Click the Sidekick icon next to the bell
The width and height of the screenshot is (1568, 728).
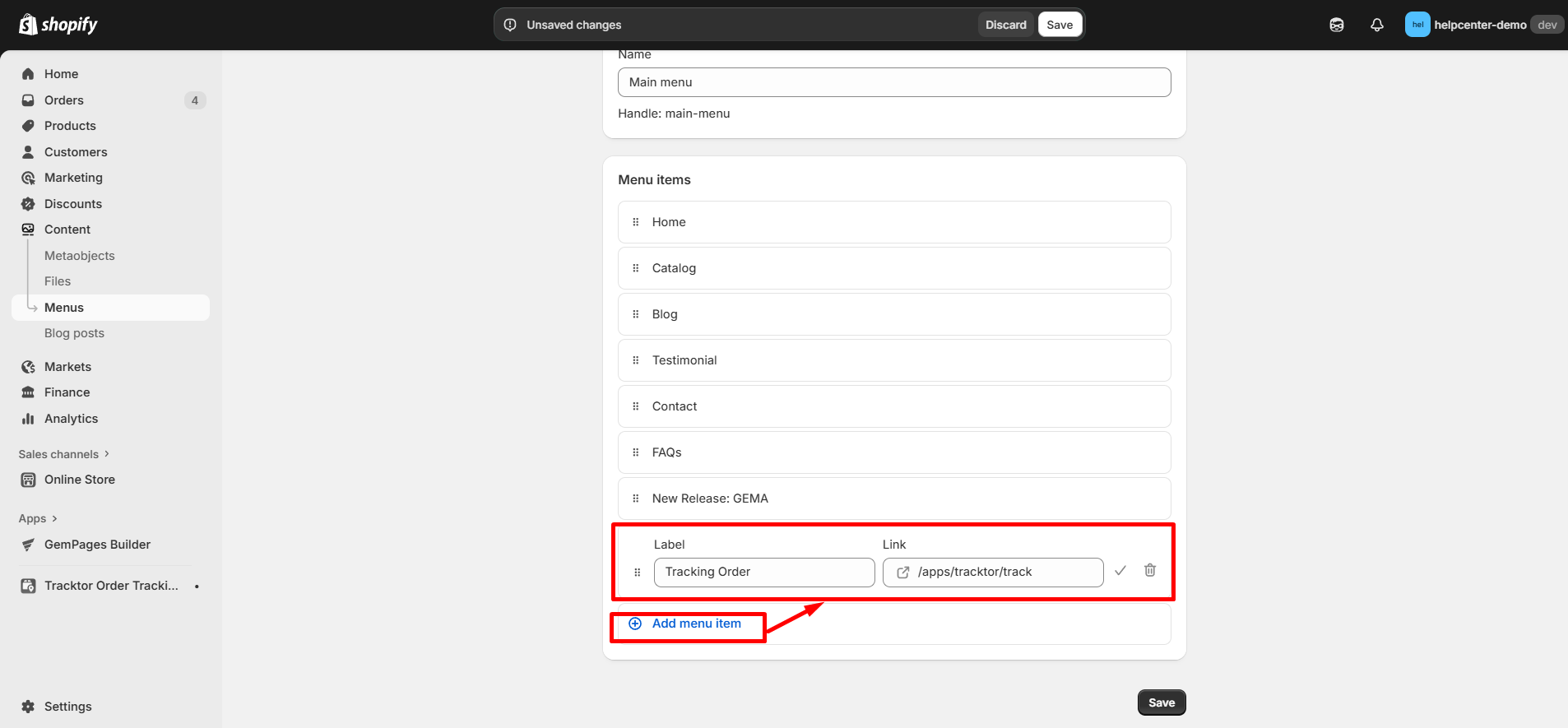coord(1336,25)
